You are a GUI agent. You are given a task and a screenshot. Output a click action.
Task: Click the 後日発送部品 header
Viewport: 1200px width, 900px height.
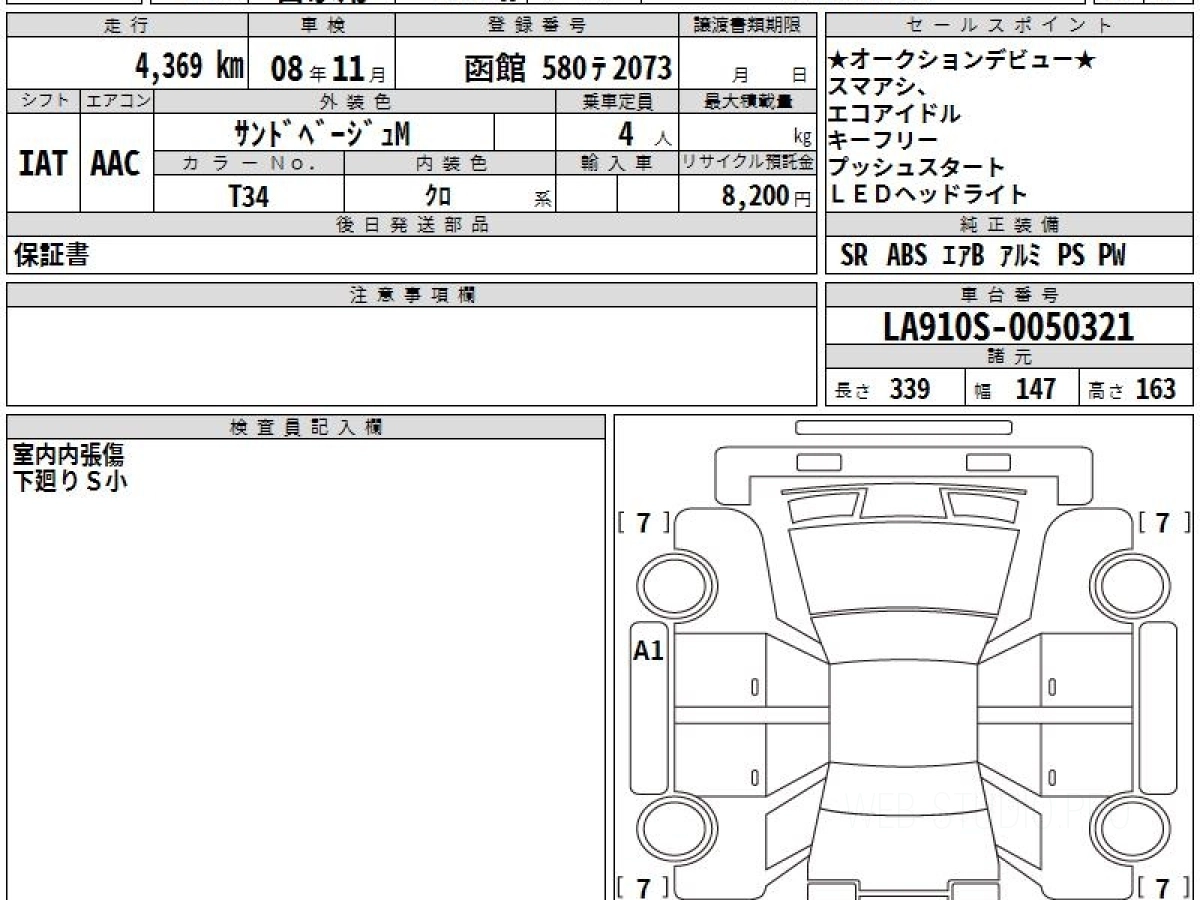pyautogui.click(x=411, y=225)
